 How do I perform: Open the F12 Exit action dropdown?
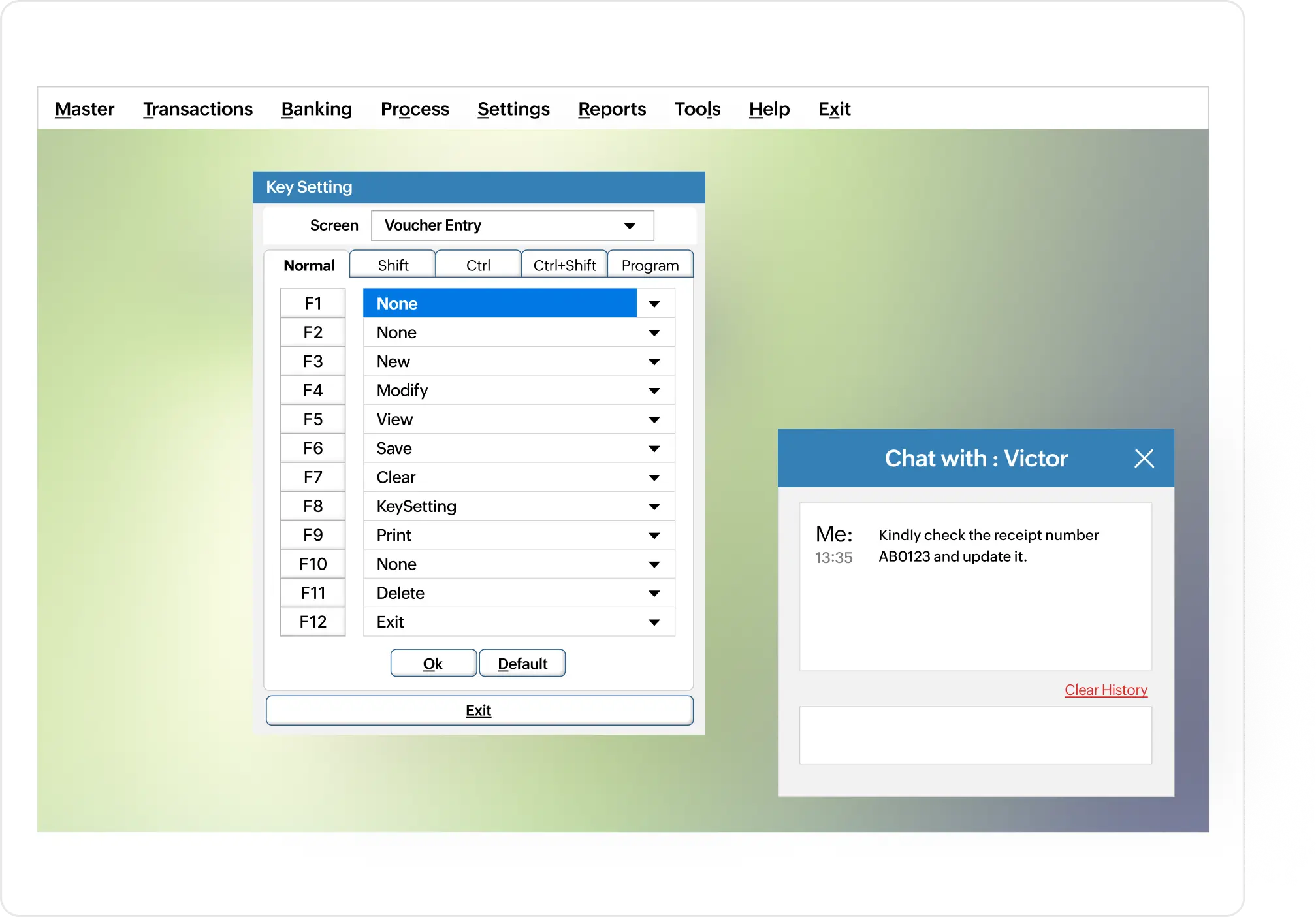coord(654,622)
